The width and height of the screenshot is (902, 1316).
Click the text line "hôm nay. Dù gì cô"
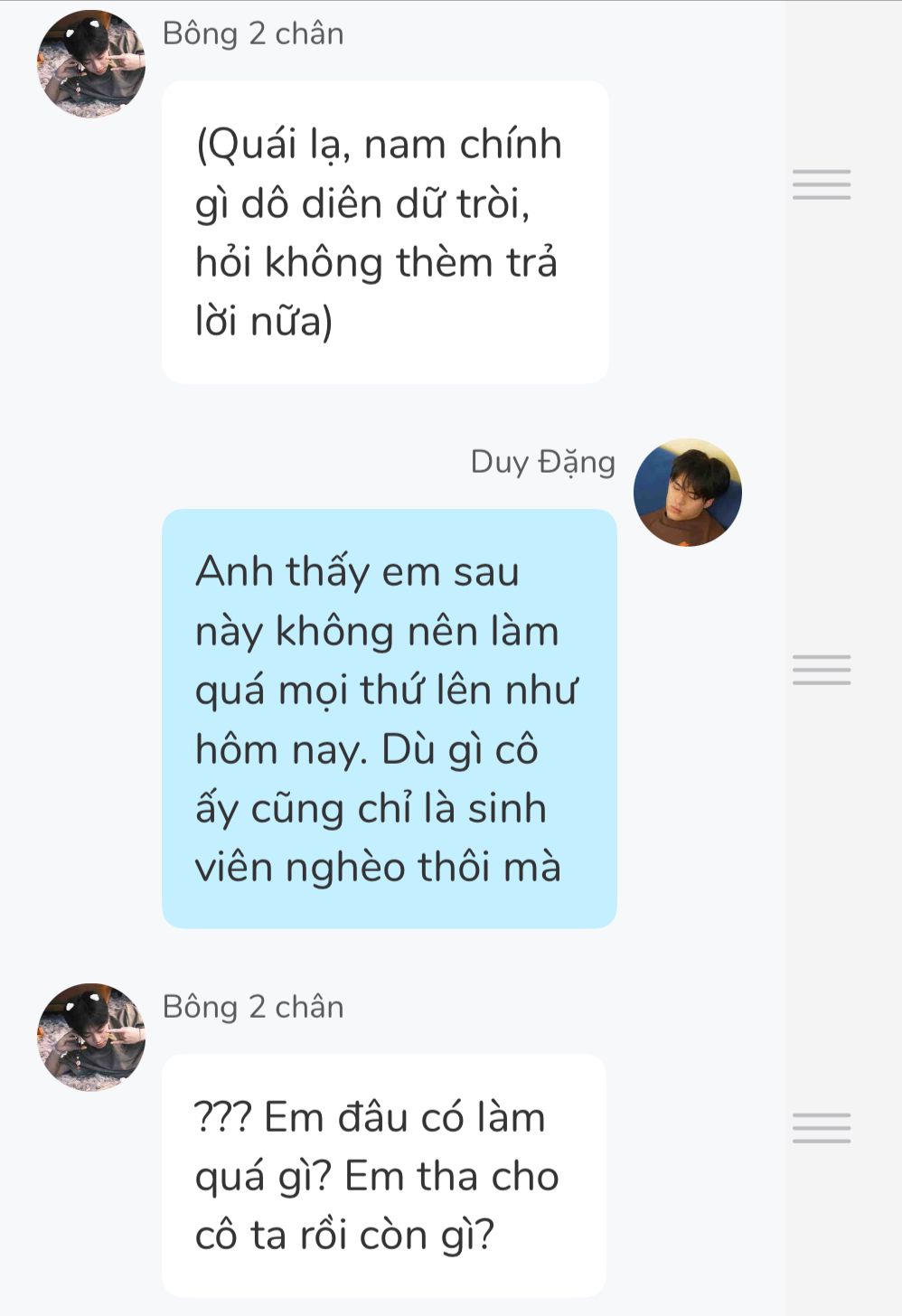point(367,750)
